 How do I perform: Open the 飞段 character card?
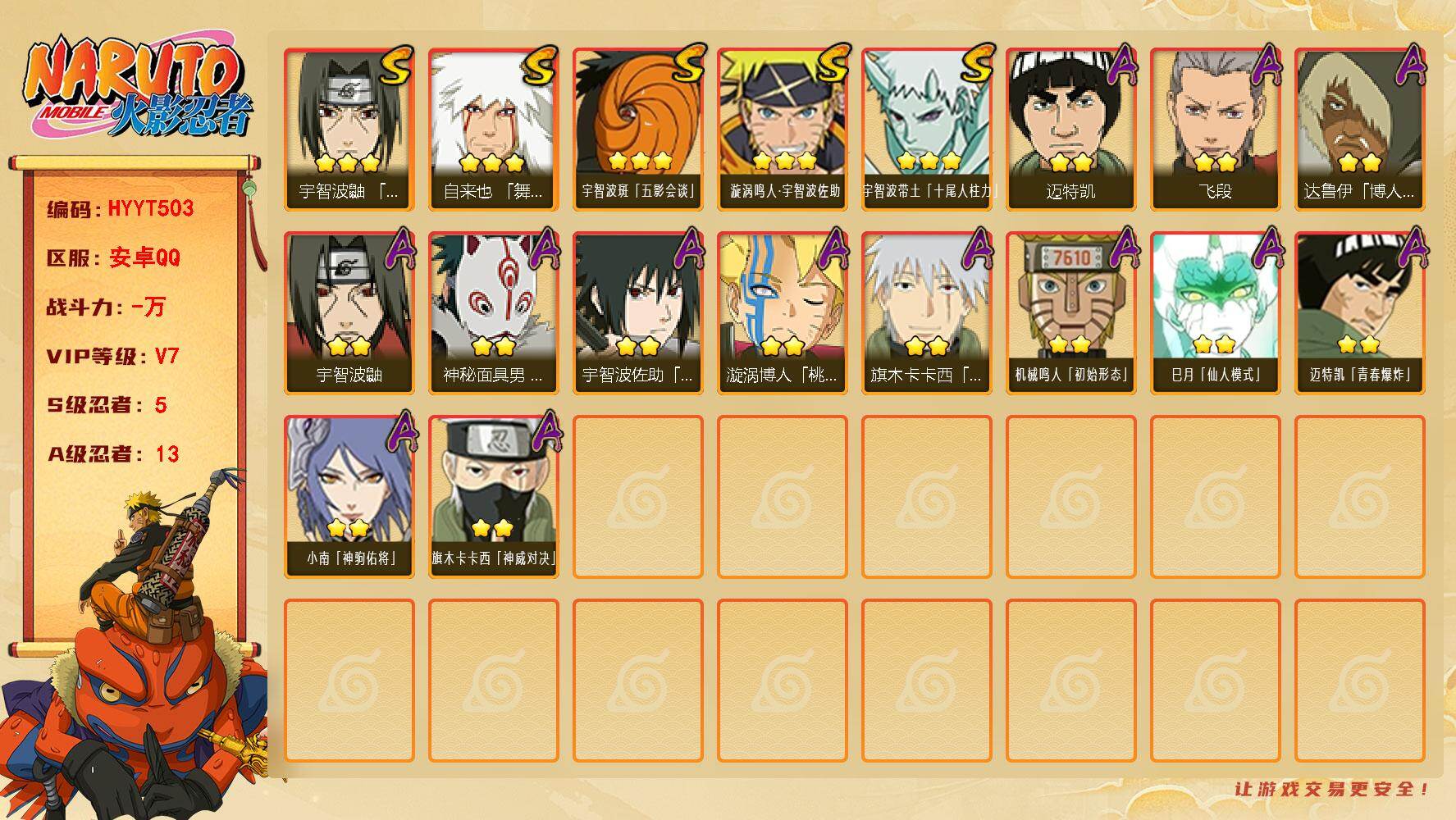coord(1215,130)
